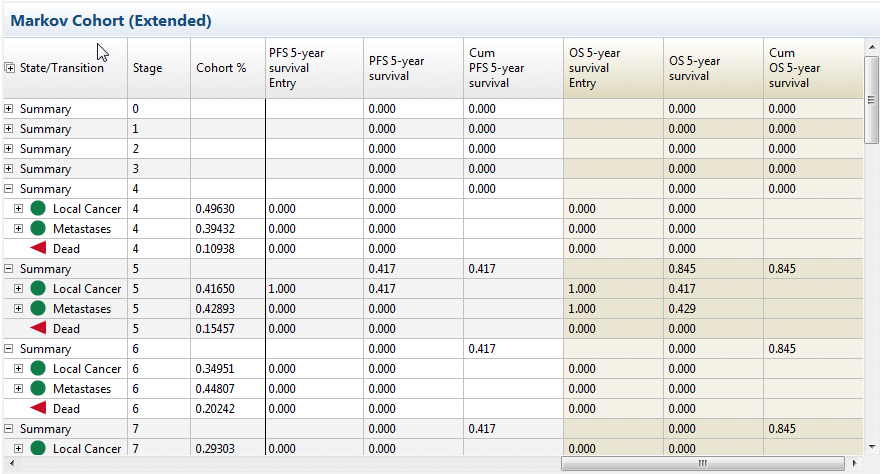Click OS 5-year survival 0.845 in stage 5 Summary
881x474 pixels.
coord(682,269)
